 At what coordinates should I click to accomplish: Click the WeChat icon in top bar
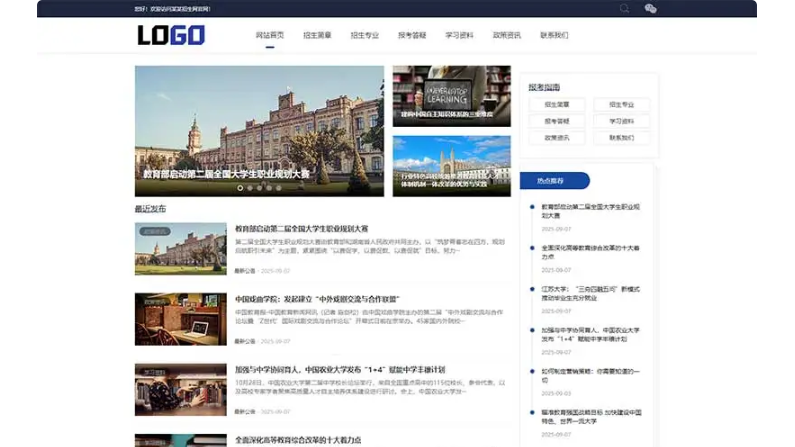[650, 8]
